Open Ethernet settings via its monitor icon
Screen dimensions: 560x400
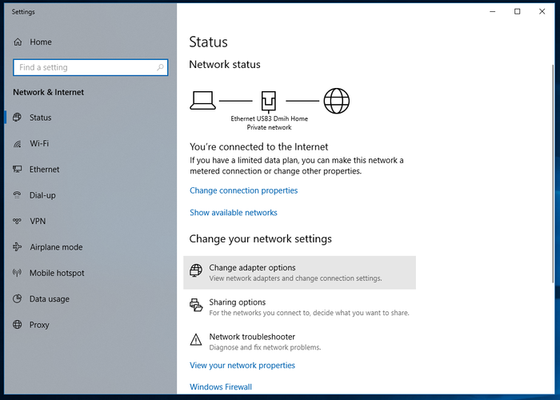point(17,169)
